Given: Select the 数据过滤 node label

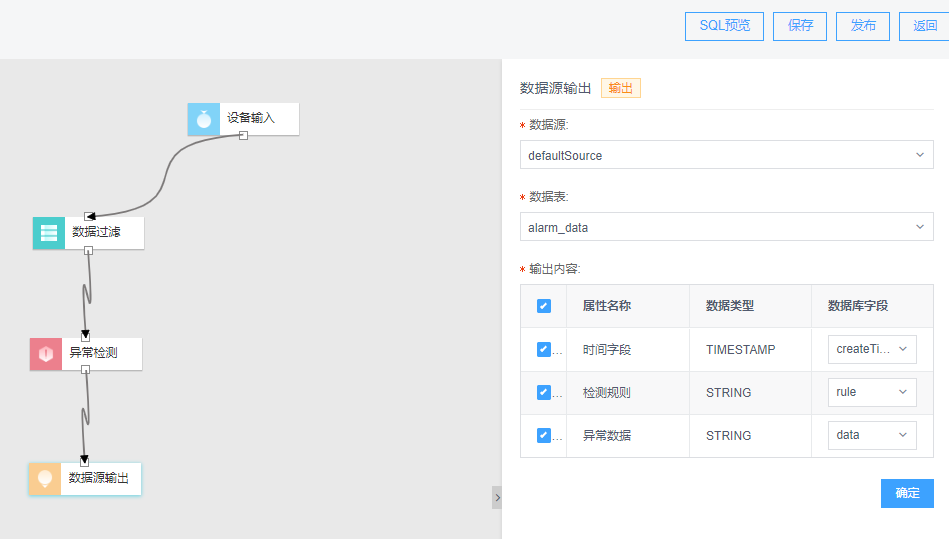Looking at the screenshot, I should (x=96, y=232).
